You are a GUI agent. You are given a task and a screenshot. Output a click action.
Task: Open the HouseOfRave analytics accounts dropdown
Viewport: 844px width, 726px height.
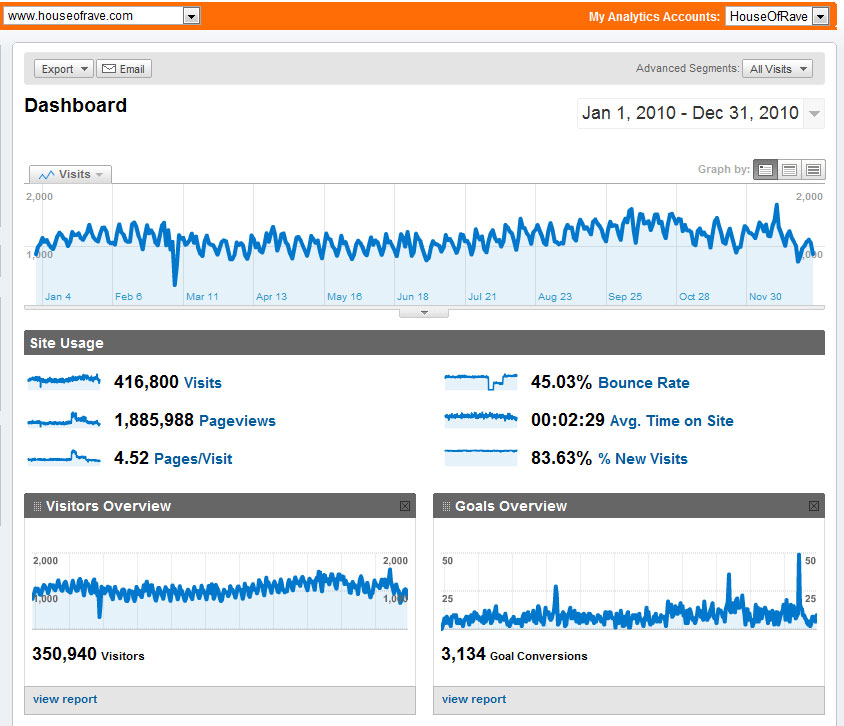[x=820, y=16]
